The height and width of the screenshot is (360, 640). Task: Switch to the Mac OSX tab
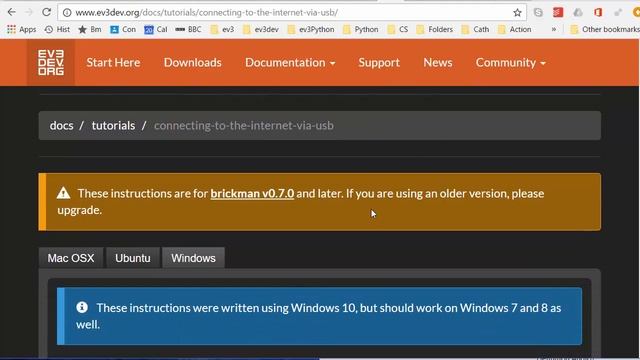point(71,258)
